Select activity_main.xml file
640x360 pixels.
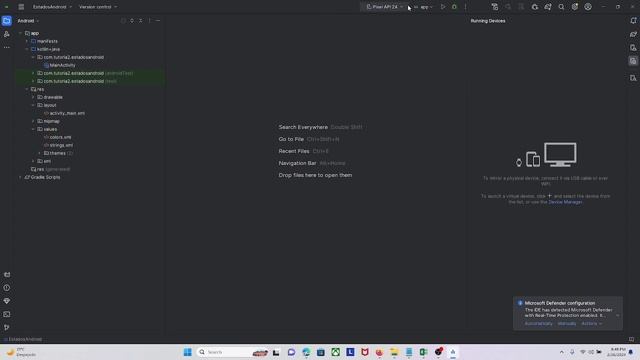click(67, 113)
